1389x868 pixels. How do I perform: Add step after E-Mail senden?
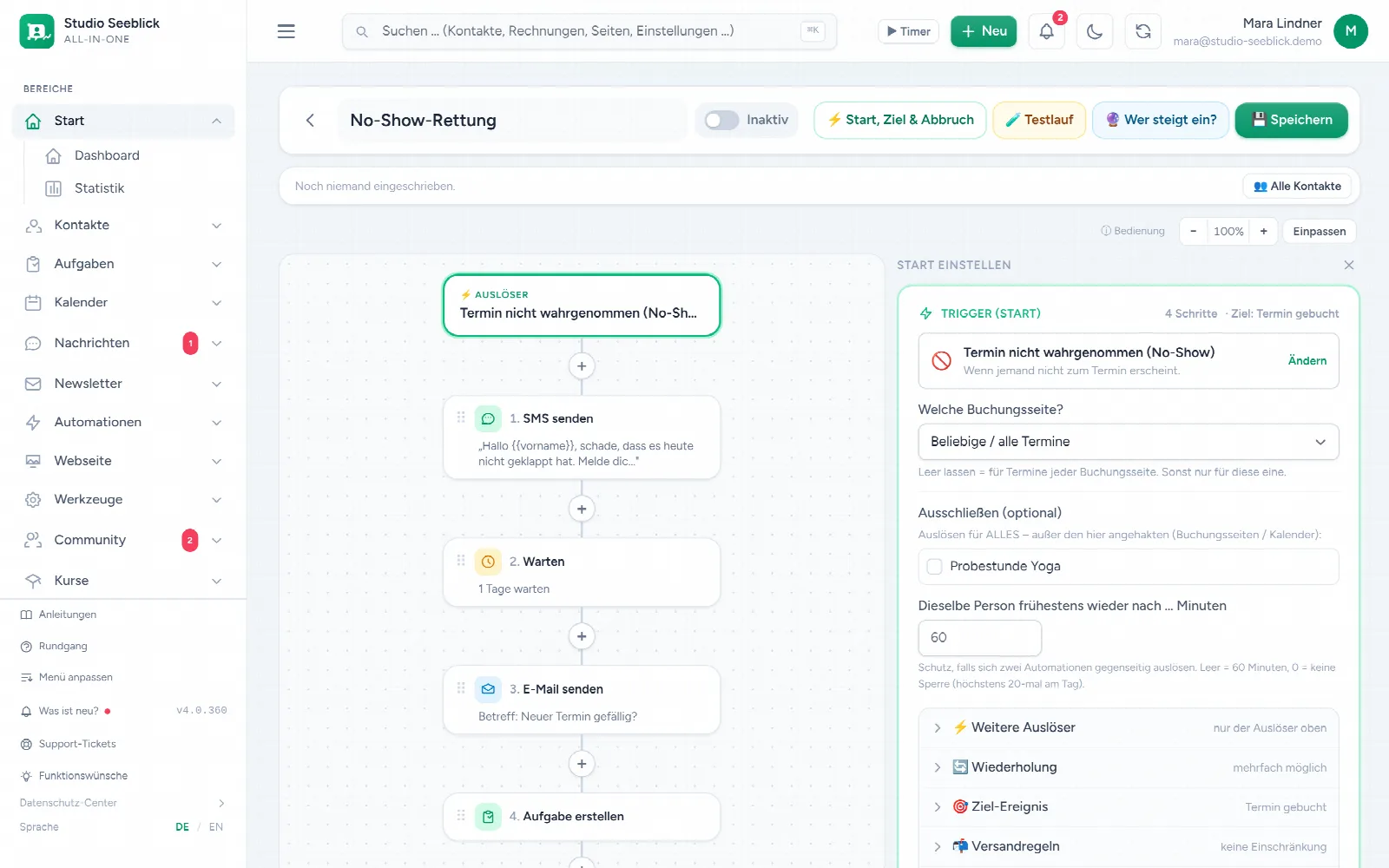(582, 764)
